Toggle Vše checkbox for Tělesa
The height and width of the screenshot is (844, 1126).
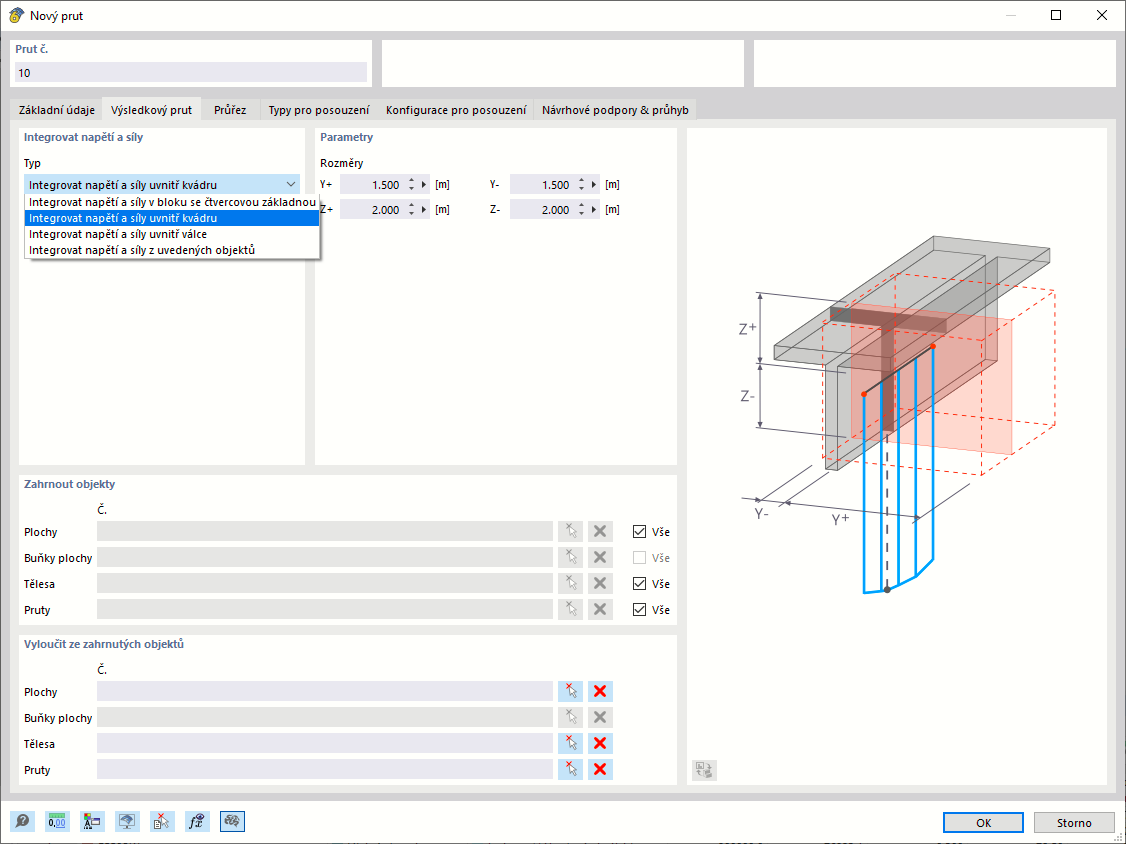639,583
